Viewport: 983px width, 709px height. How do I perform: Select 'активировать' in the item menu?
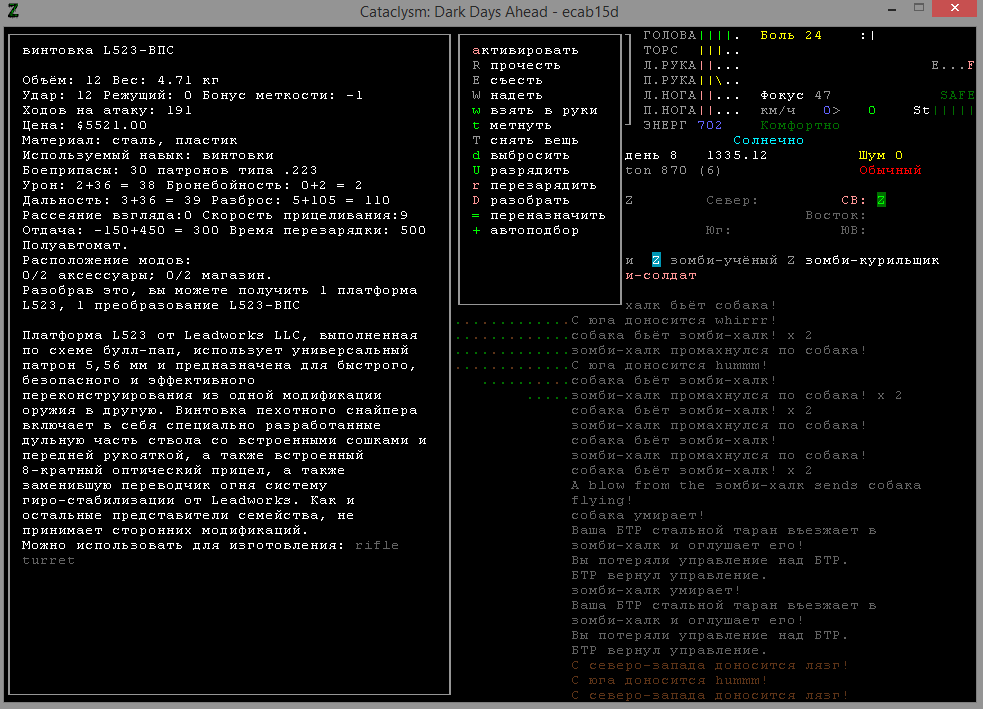[525, 50]
